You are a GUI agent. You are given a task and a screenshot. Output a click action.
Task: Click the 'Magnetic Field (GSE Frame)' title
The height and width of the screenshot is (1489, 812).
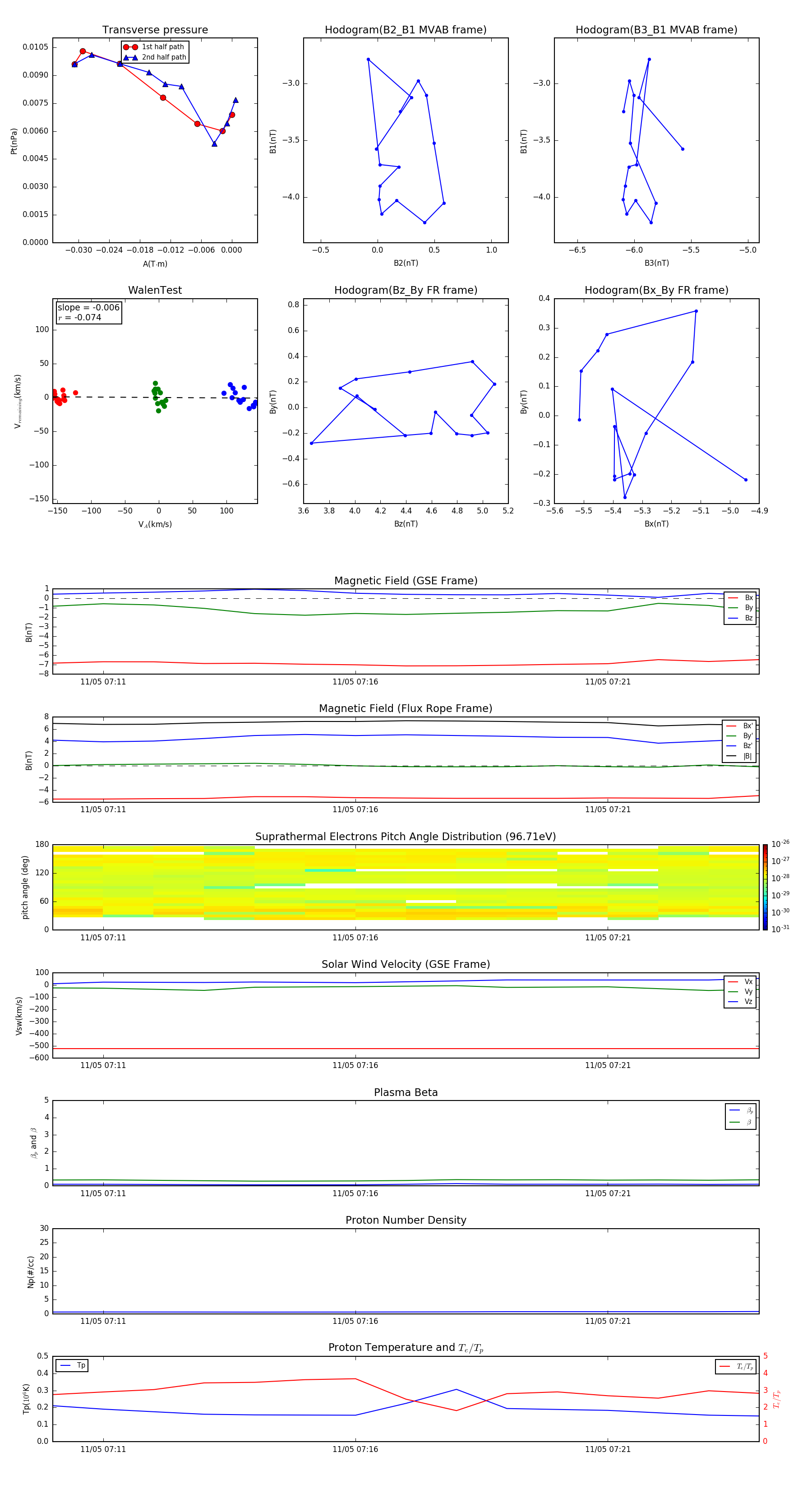pos(406,581)
